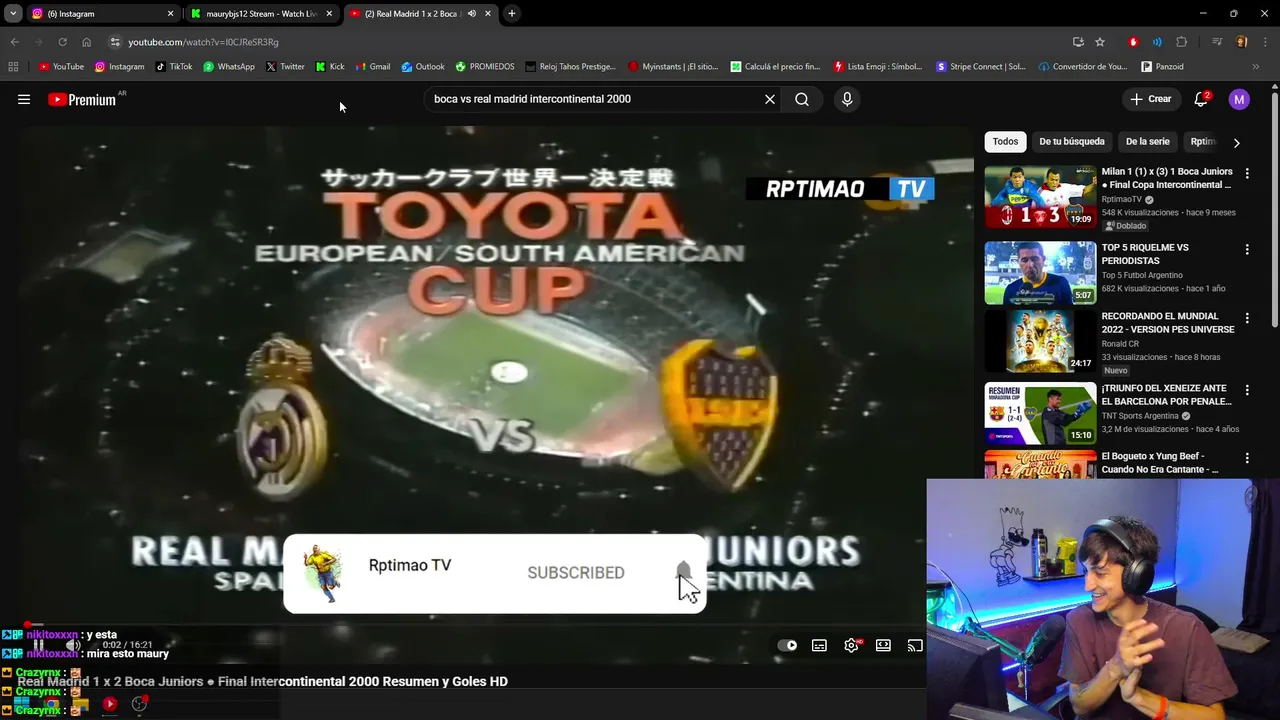1280x720 pixels.
Task: Toggle subtitles in the video player
Action: [819, 645]
